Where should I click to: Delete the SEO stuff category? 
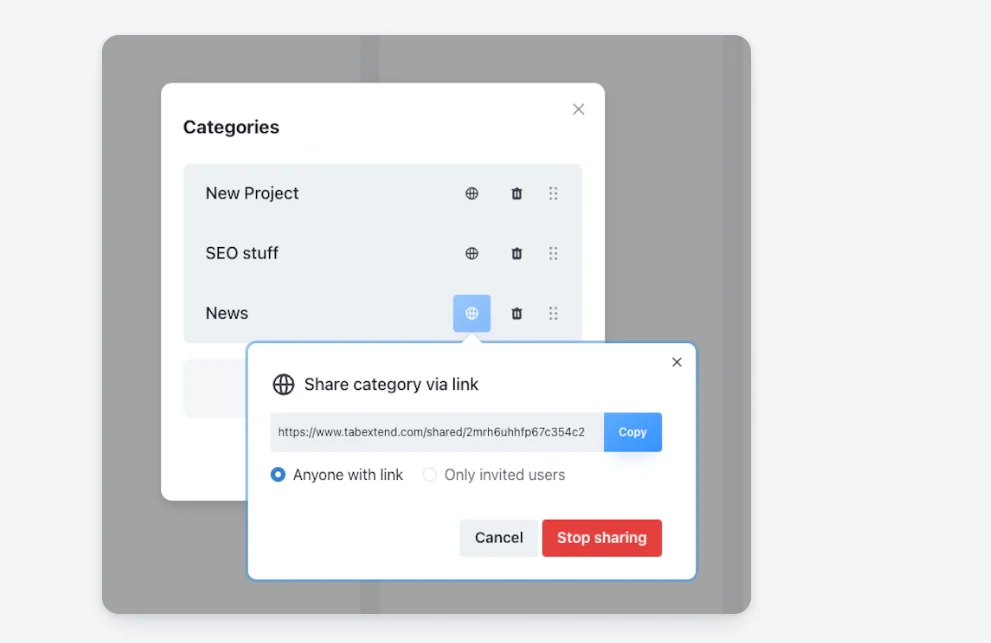pos(517,254)
